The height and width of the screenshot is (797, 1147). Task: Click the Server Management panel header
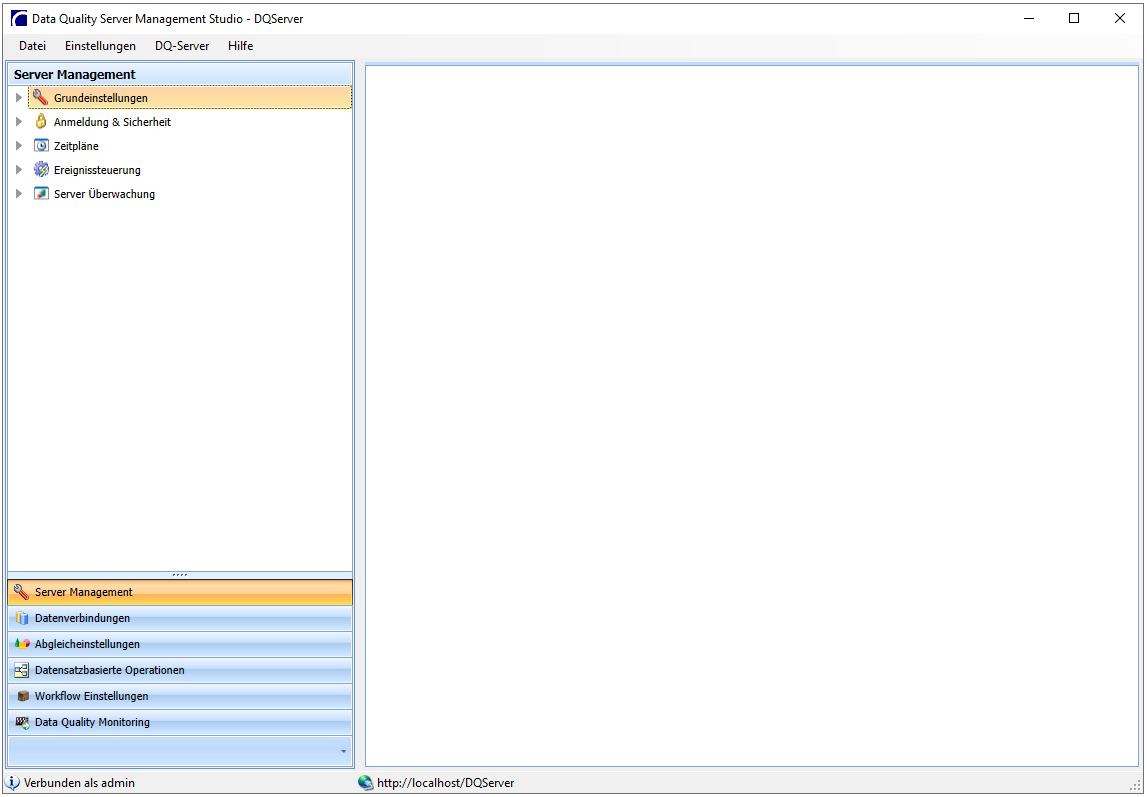click(180, 75)
